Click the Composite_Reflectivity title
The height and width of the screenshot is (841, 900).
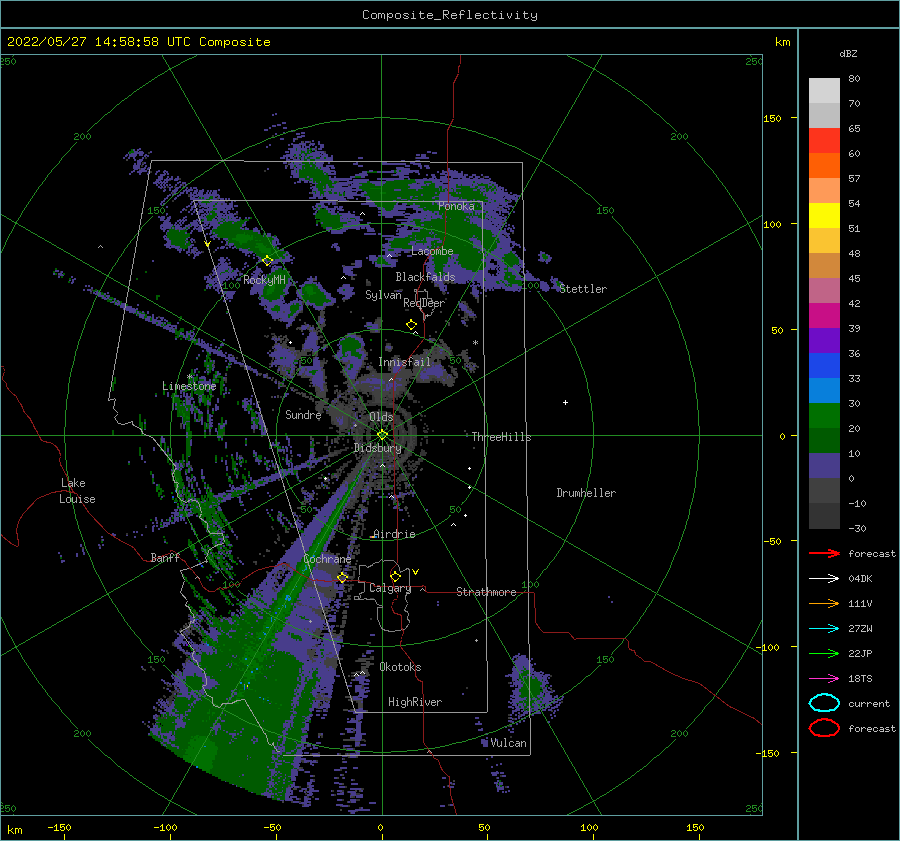[x=449, y=15]
